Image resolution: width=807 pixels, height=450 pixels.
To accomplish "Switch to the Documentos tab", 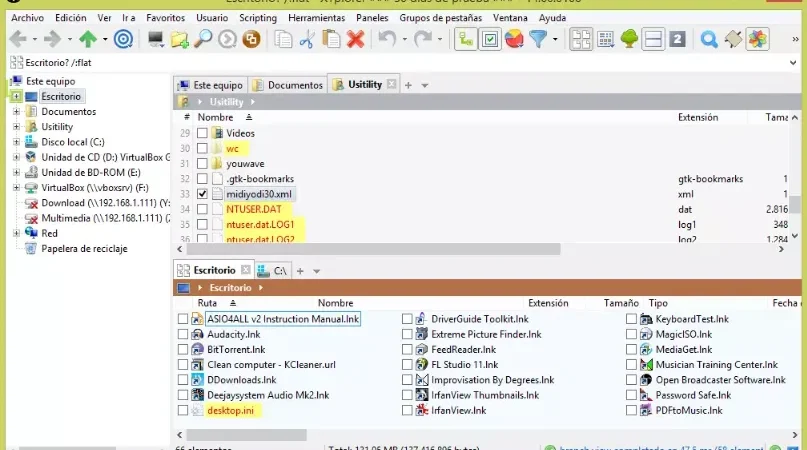I will (288, 85).
